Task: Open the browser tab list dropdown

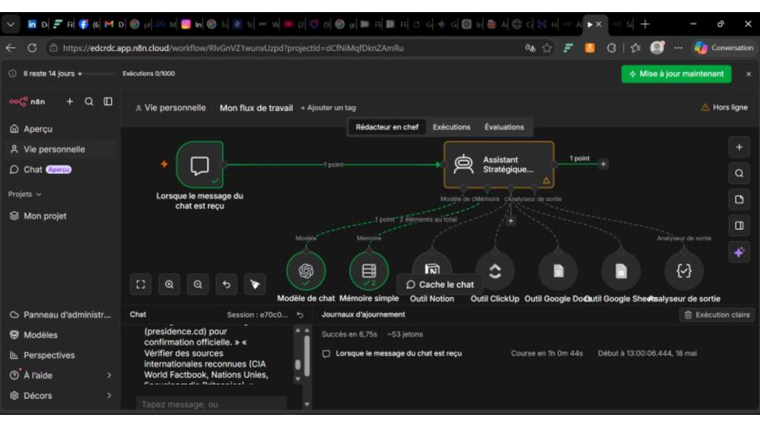Action: (11, 24)
